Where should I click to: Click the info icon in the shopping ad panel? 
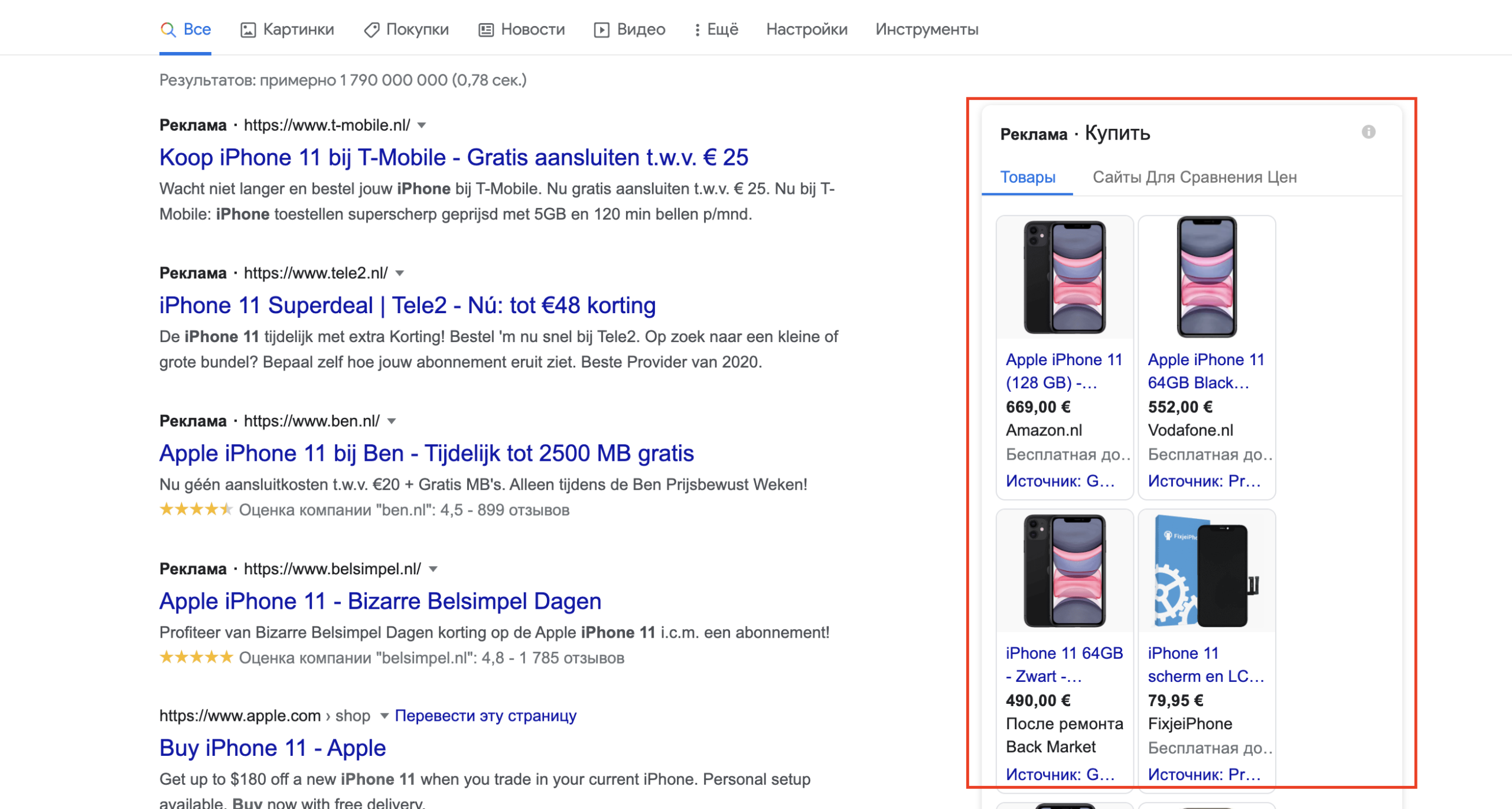point(1368,132)
